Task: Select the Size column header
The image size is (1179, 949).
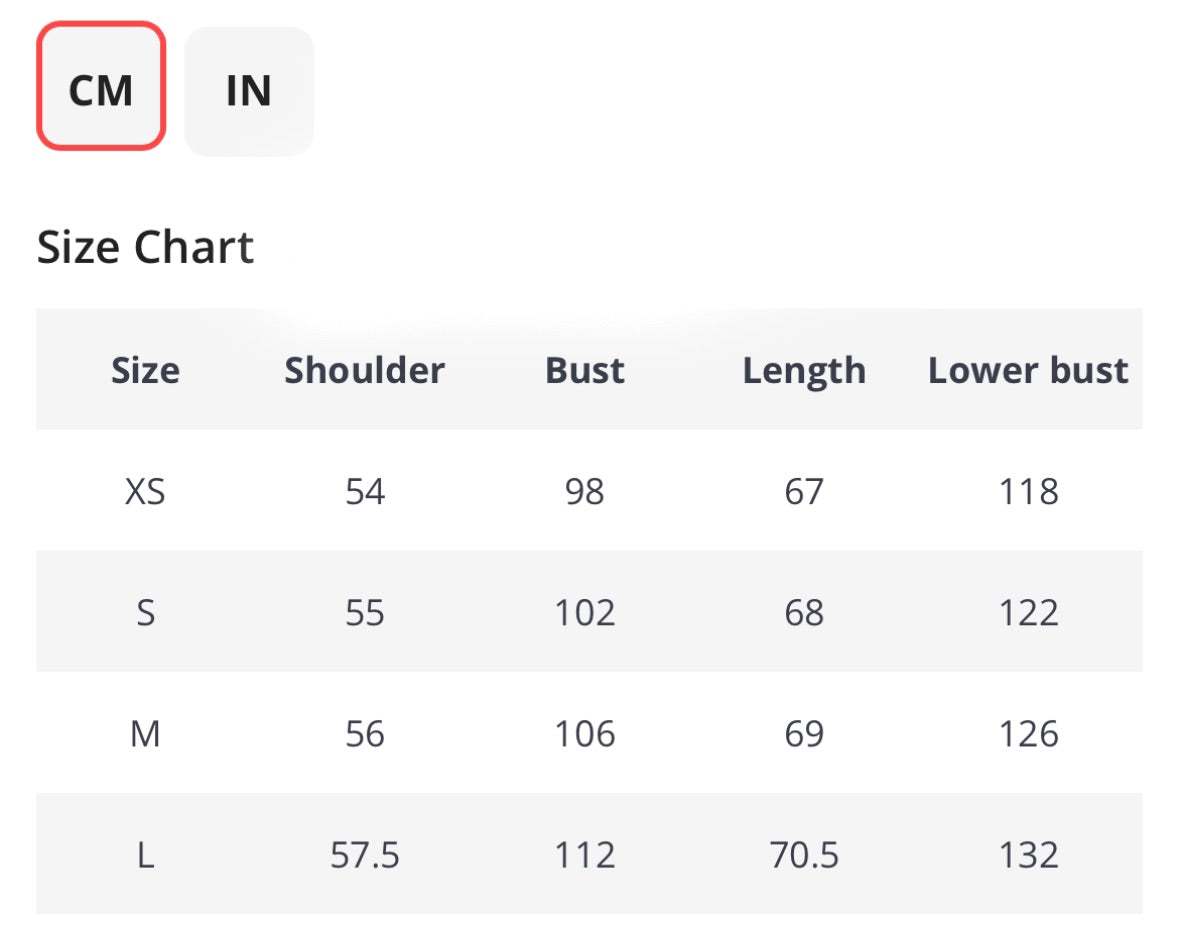Action: pyautogui.click(x=146, y=371)
